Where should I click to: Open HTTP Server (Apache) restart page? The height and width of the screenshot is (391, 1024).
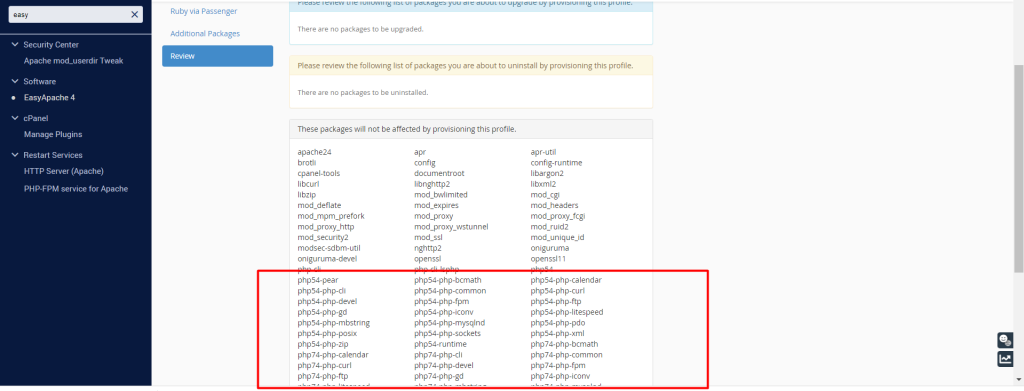click(x=63, y=171)
